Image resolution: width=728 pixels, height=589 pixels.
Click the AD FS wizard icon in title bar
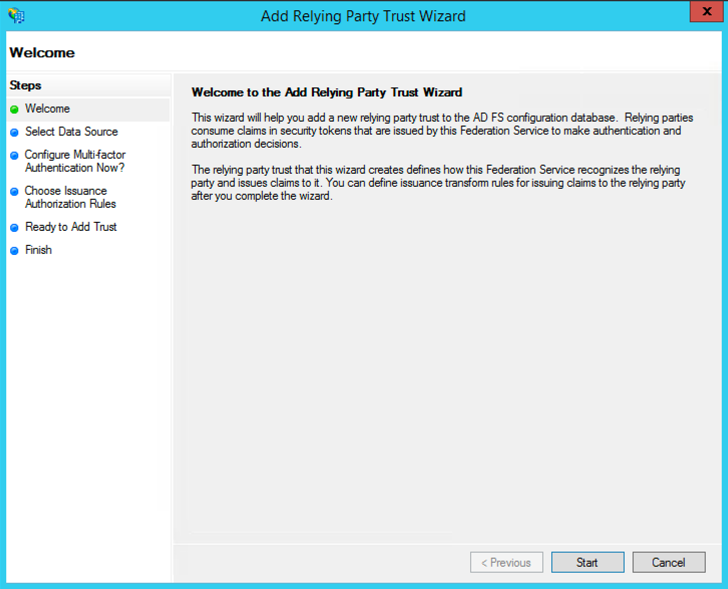(x=15, y=16)
